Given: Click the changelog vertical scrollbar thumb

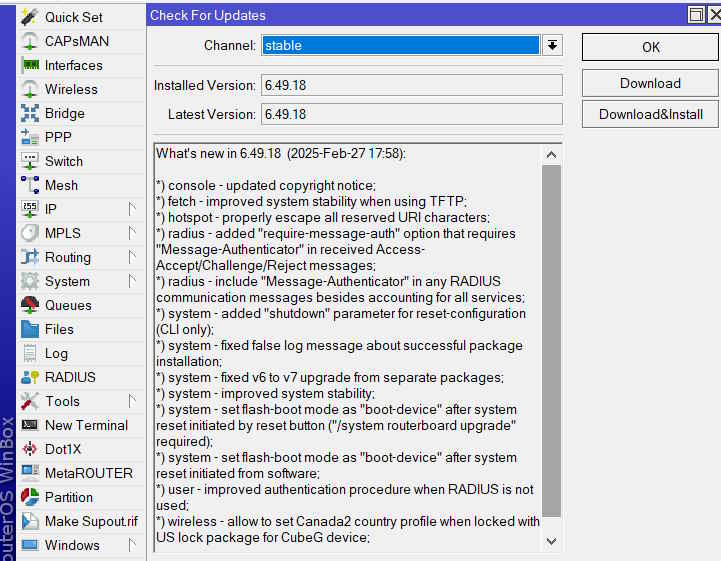Looking at the screenshot, I should 551,341.
